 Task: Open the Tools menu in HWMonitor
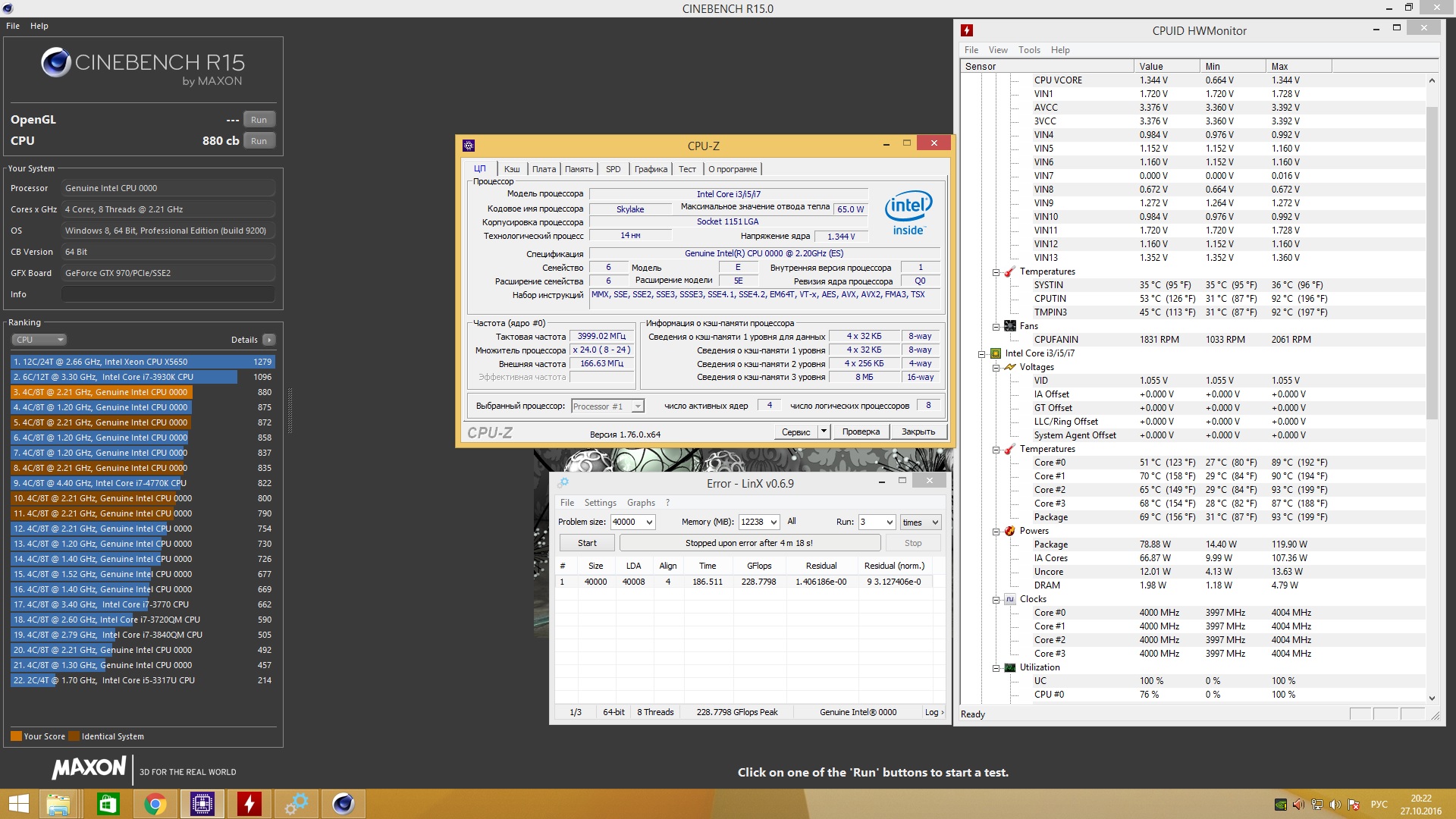(1028, 50)
